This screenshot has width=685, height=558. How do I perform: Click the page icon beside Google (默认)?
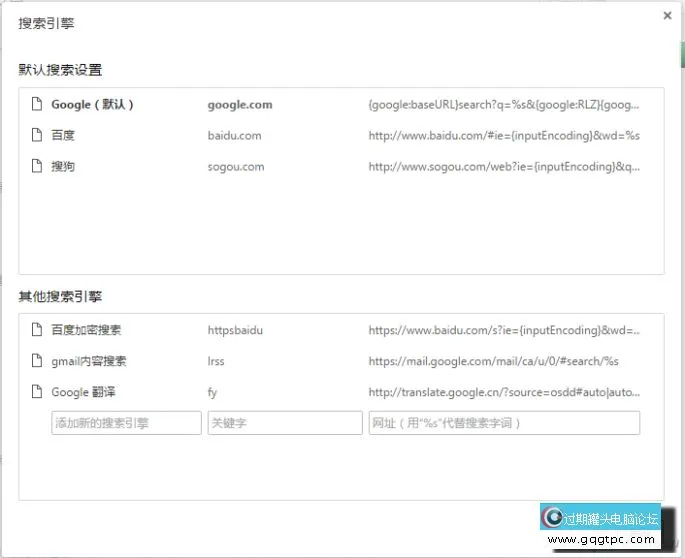tap(37, 104)
